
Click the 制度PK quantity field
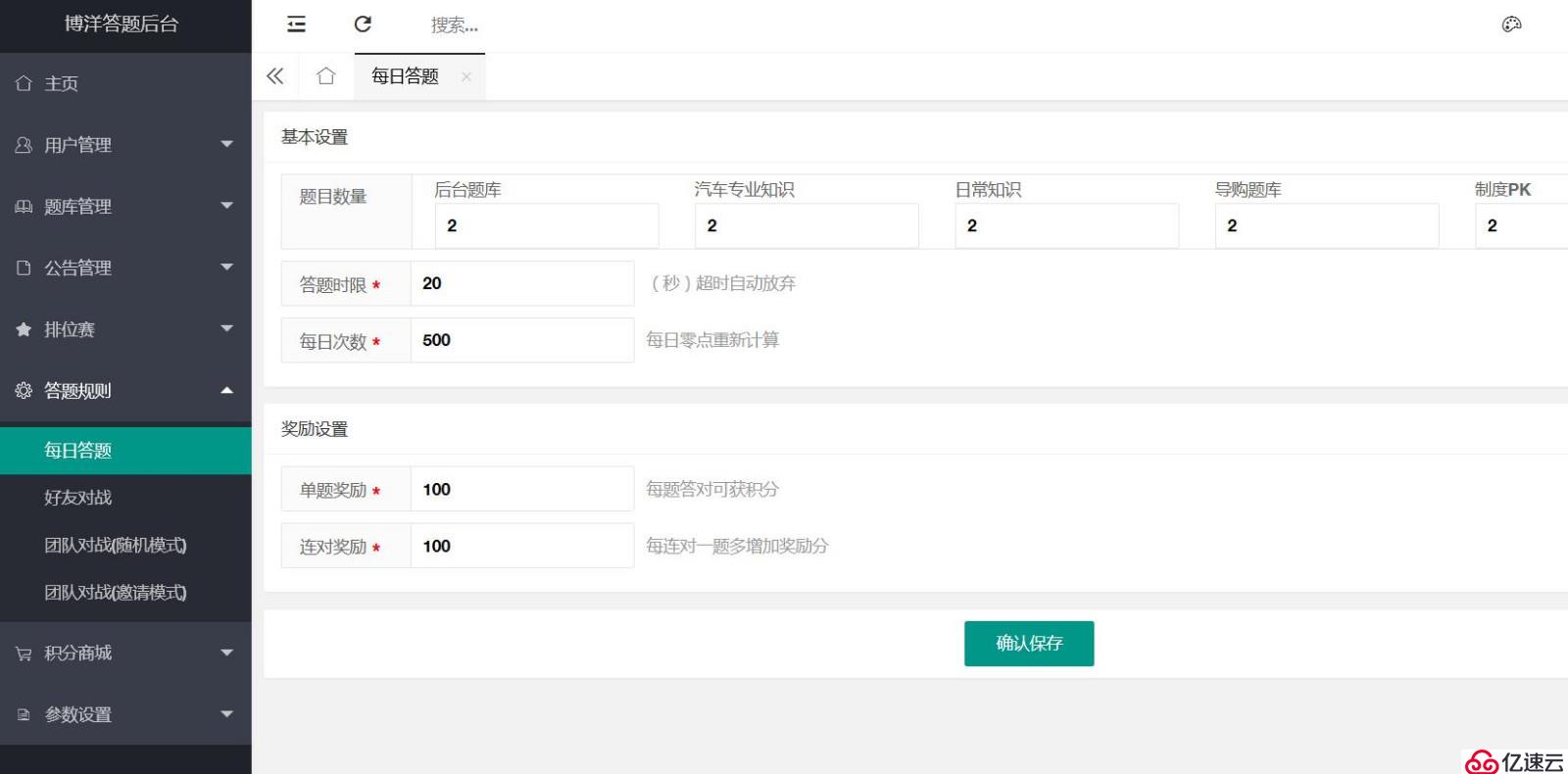(1521, 226)
